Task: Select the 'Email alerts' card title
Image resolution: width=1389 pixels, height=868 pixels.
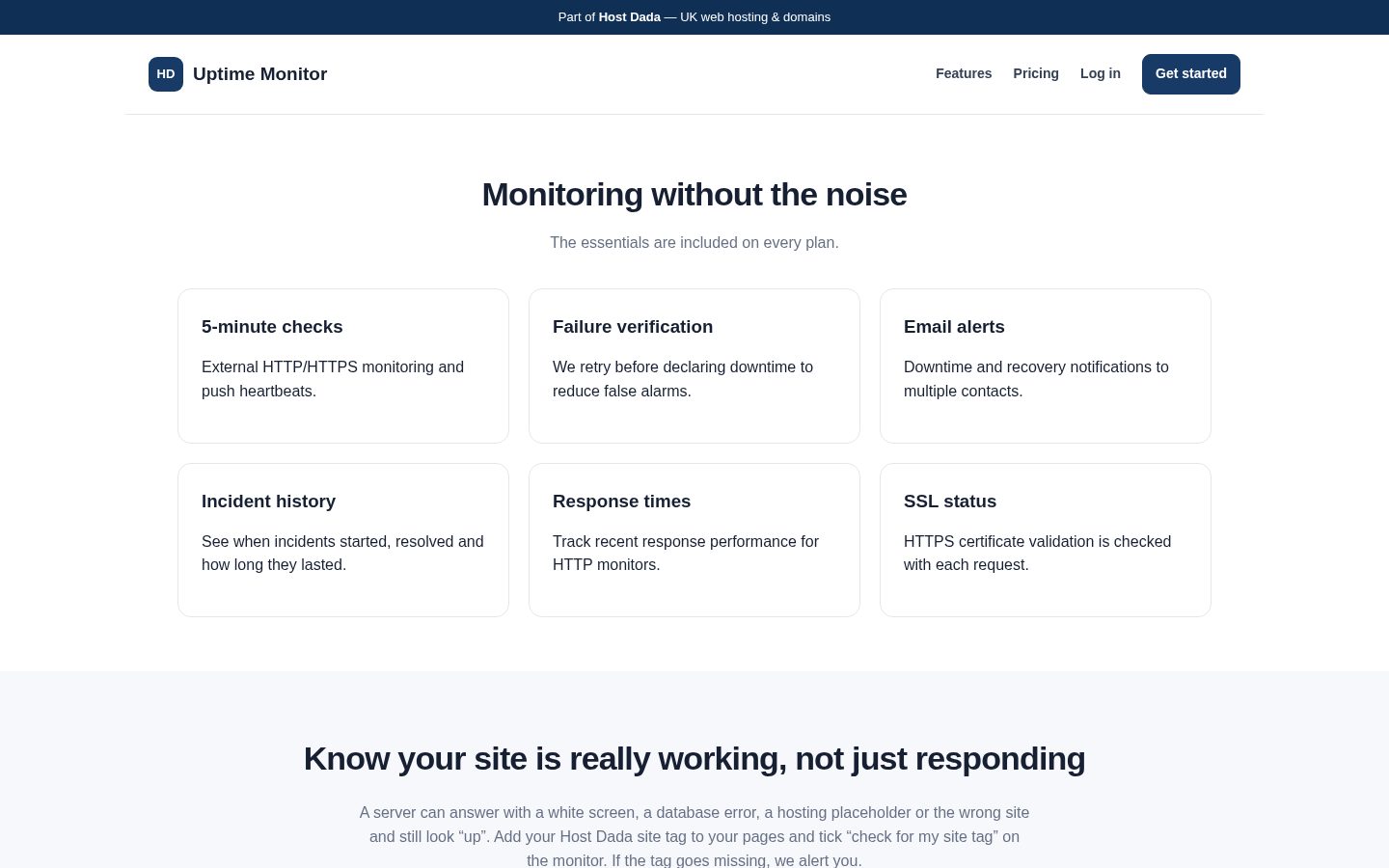Action: 954,327
